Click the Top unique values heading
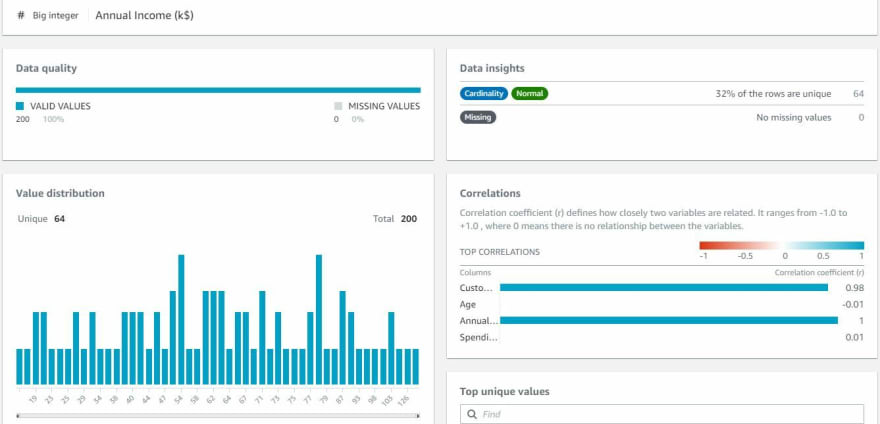The width and height of the screenshot is (880, 424). coord(505,391)
